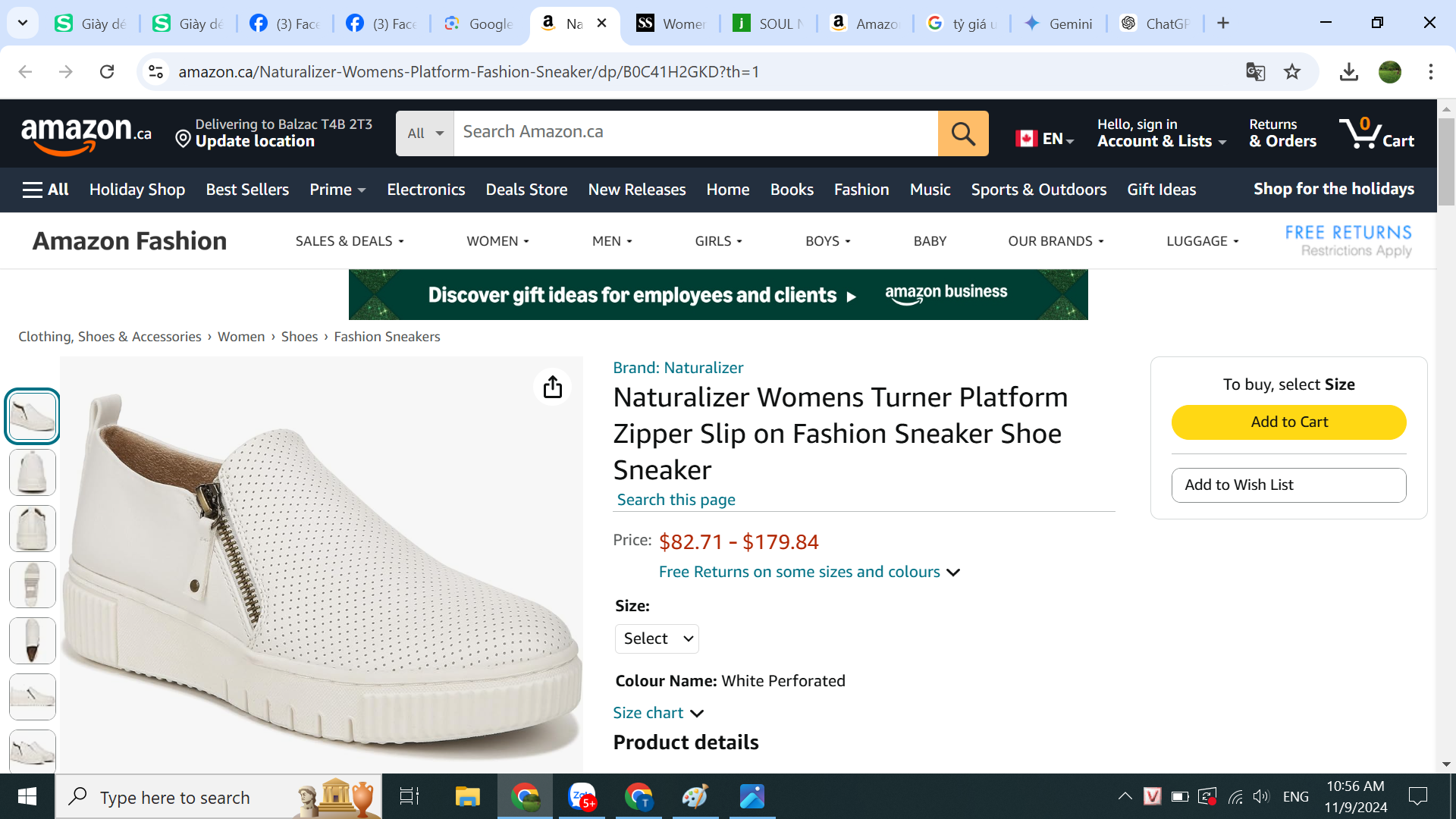This screenshot has height=819, width=1456.
Task: Click the share icon on product image
Action: pos(552,387)
